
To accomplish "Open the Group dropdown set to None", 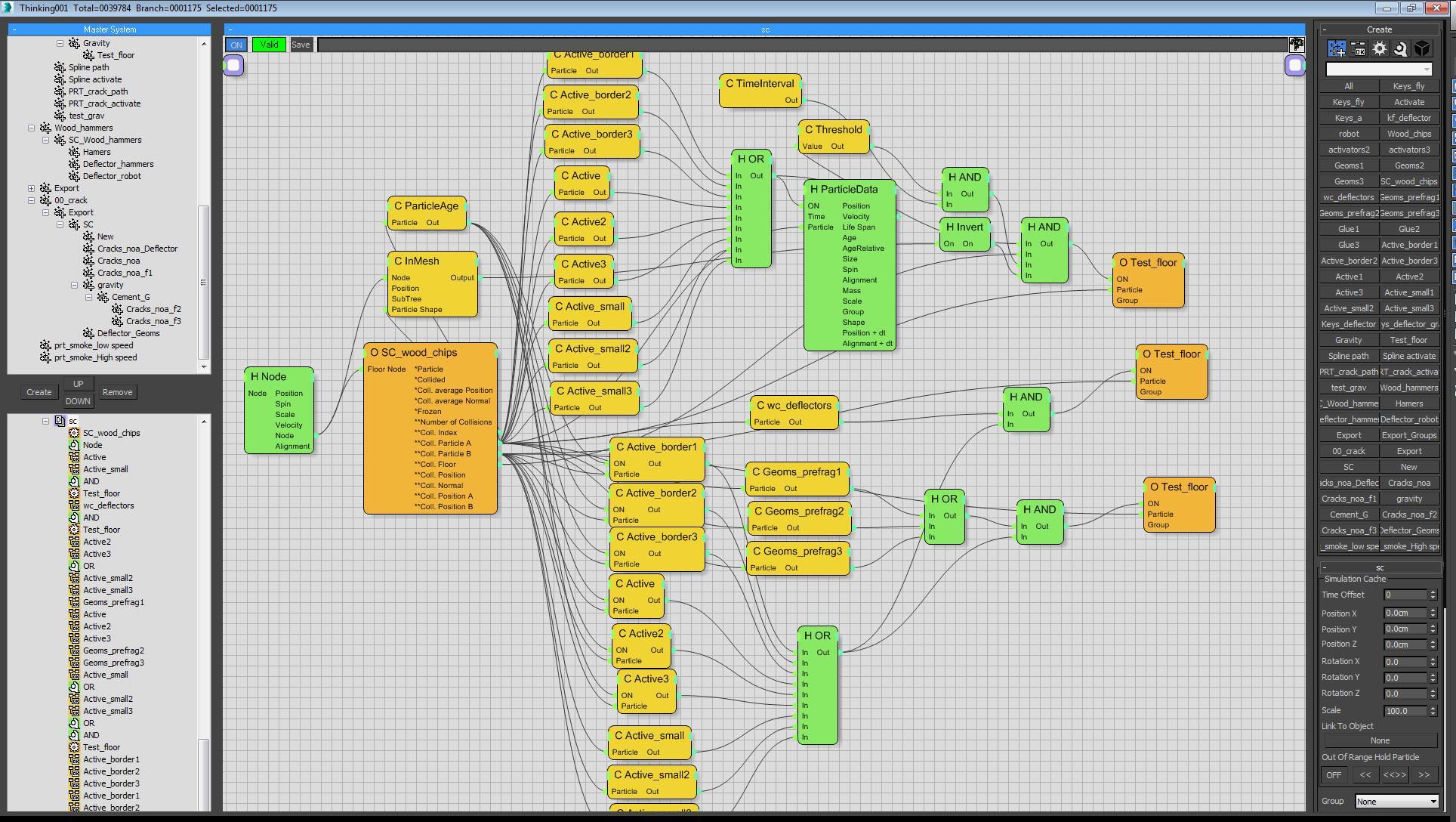I will click(x=1396, y=802).
